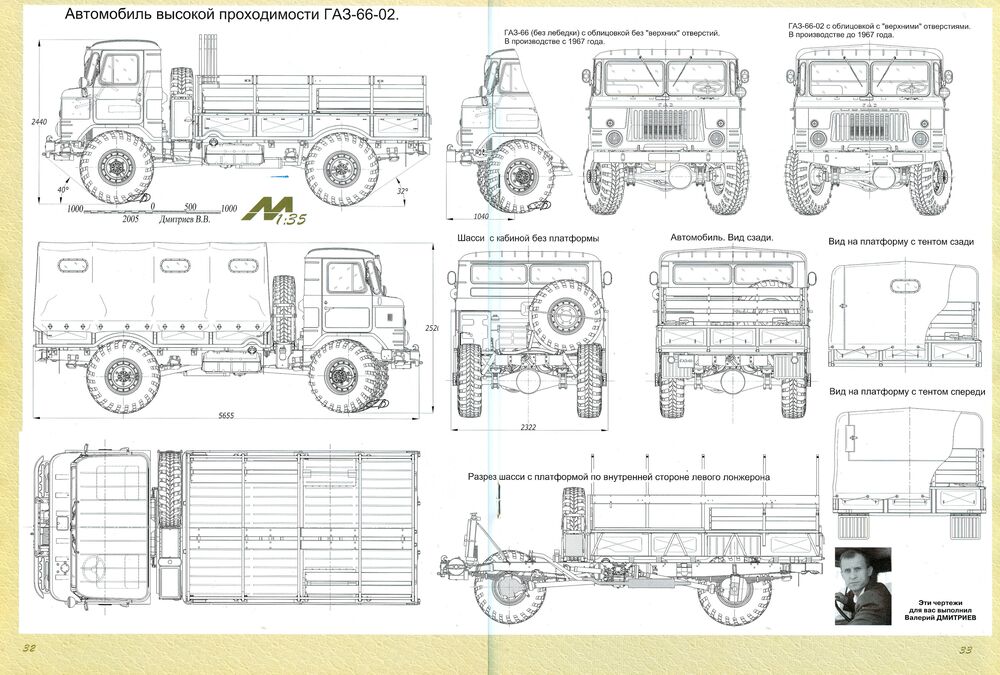Click the M 1:35 scale logo
Image resolution: width=1000 pixels, height=675 pixels.
[276, 210]
